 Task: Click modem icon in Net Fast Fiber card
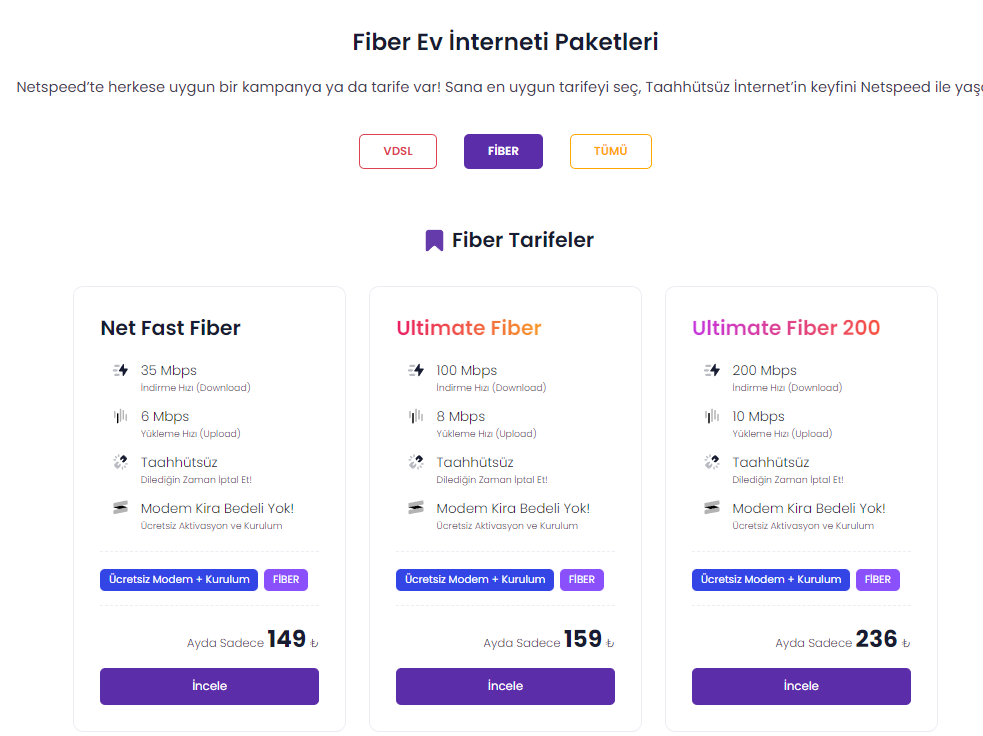121,508
